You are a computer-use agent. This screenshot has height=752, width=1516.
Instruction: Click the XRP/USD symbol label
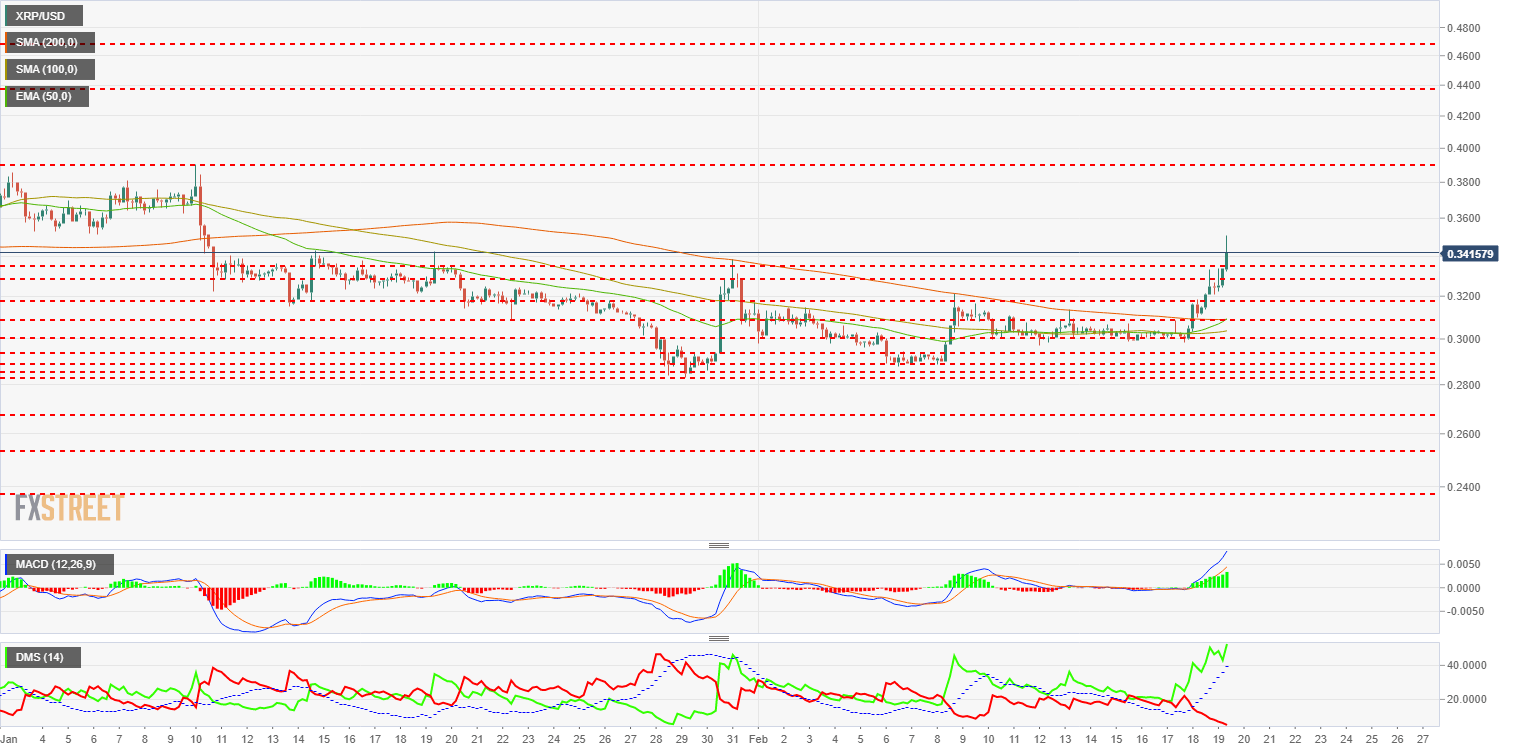[43, 16]
